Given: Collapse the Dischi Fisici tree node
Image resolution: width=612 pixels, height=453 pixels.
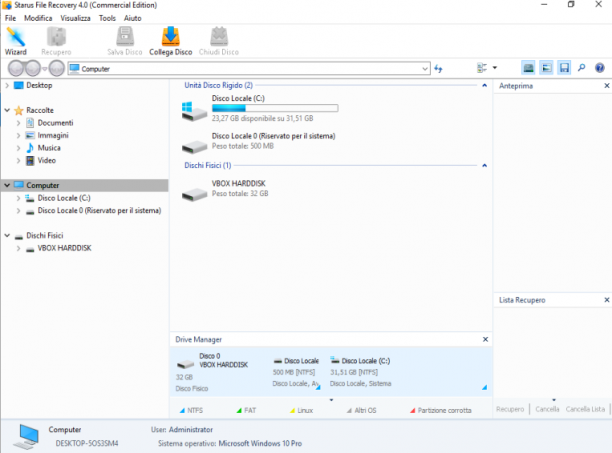Looking at the screenshot, I should coord(7,235).
